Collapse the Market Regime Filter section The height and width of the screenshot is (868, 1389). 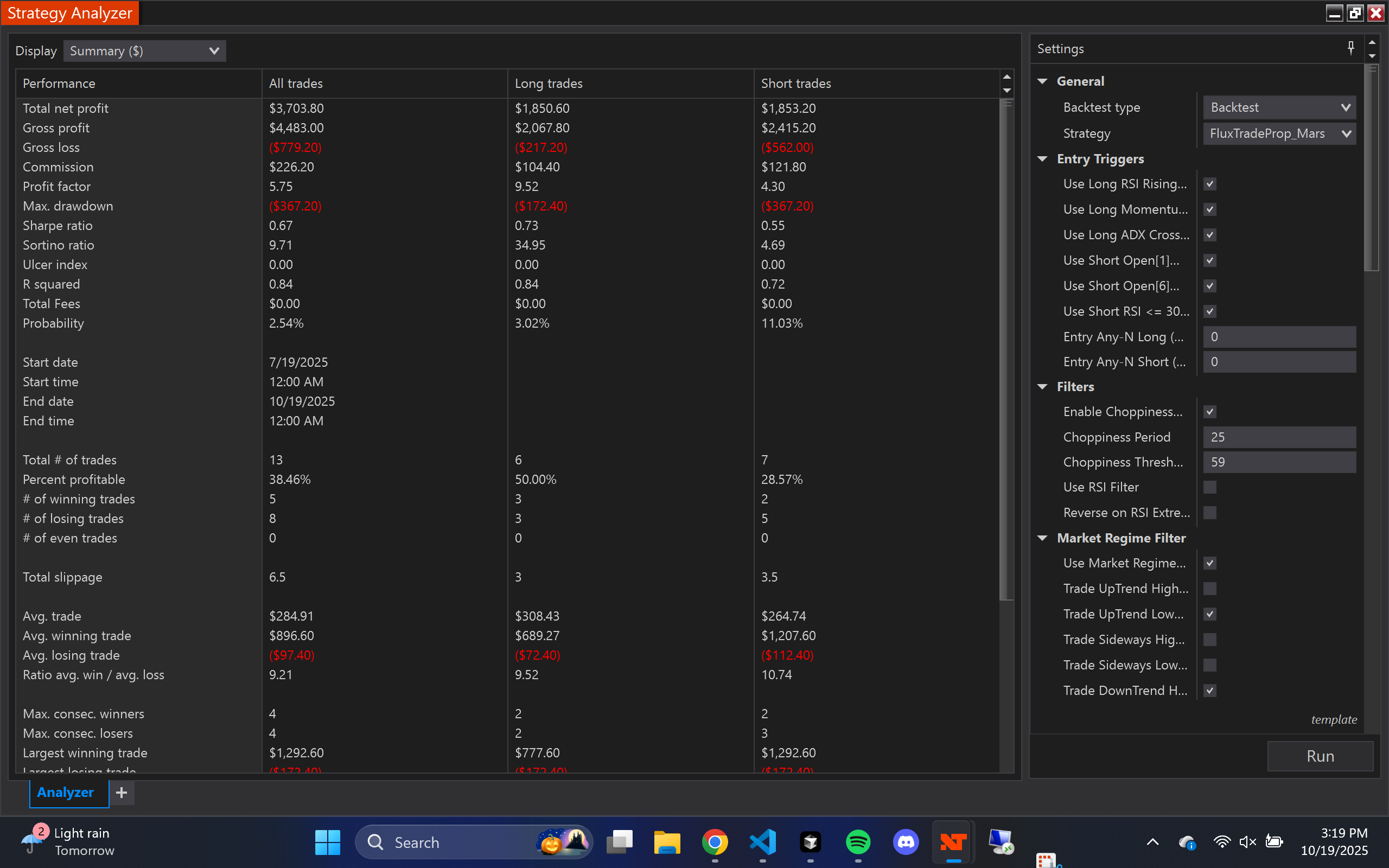click(1043, 538)
